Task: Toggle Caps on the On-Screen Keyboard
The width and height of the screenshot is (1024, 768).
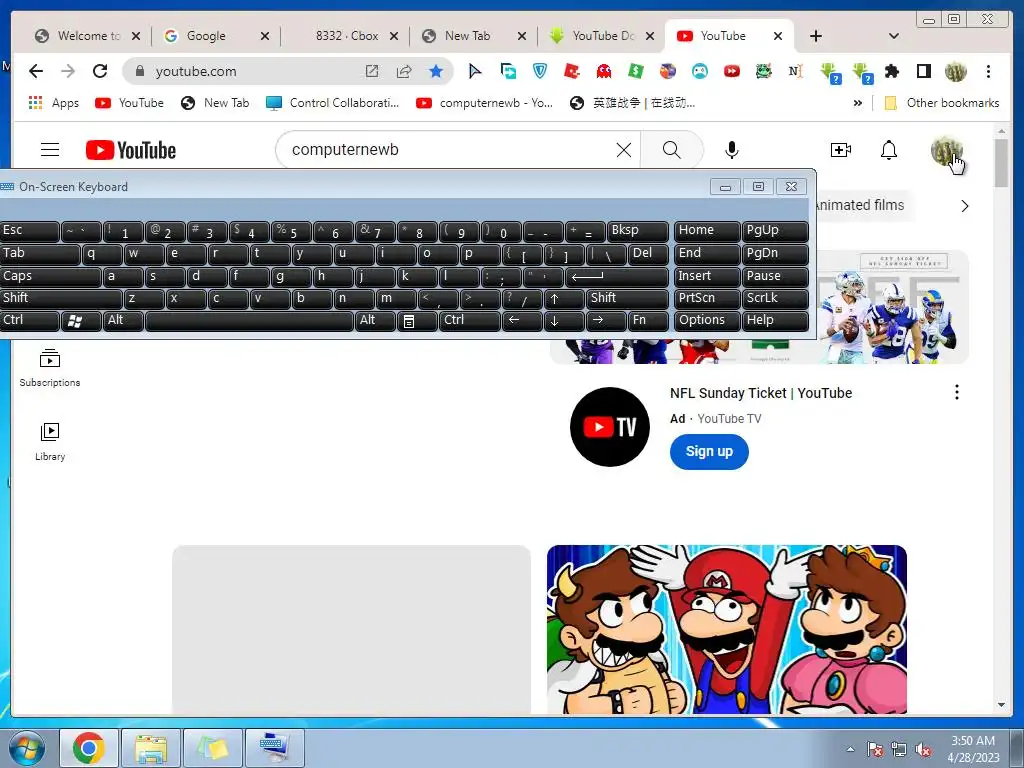Action: pos(50,276)
